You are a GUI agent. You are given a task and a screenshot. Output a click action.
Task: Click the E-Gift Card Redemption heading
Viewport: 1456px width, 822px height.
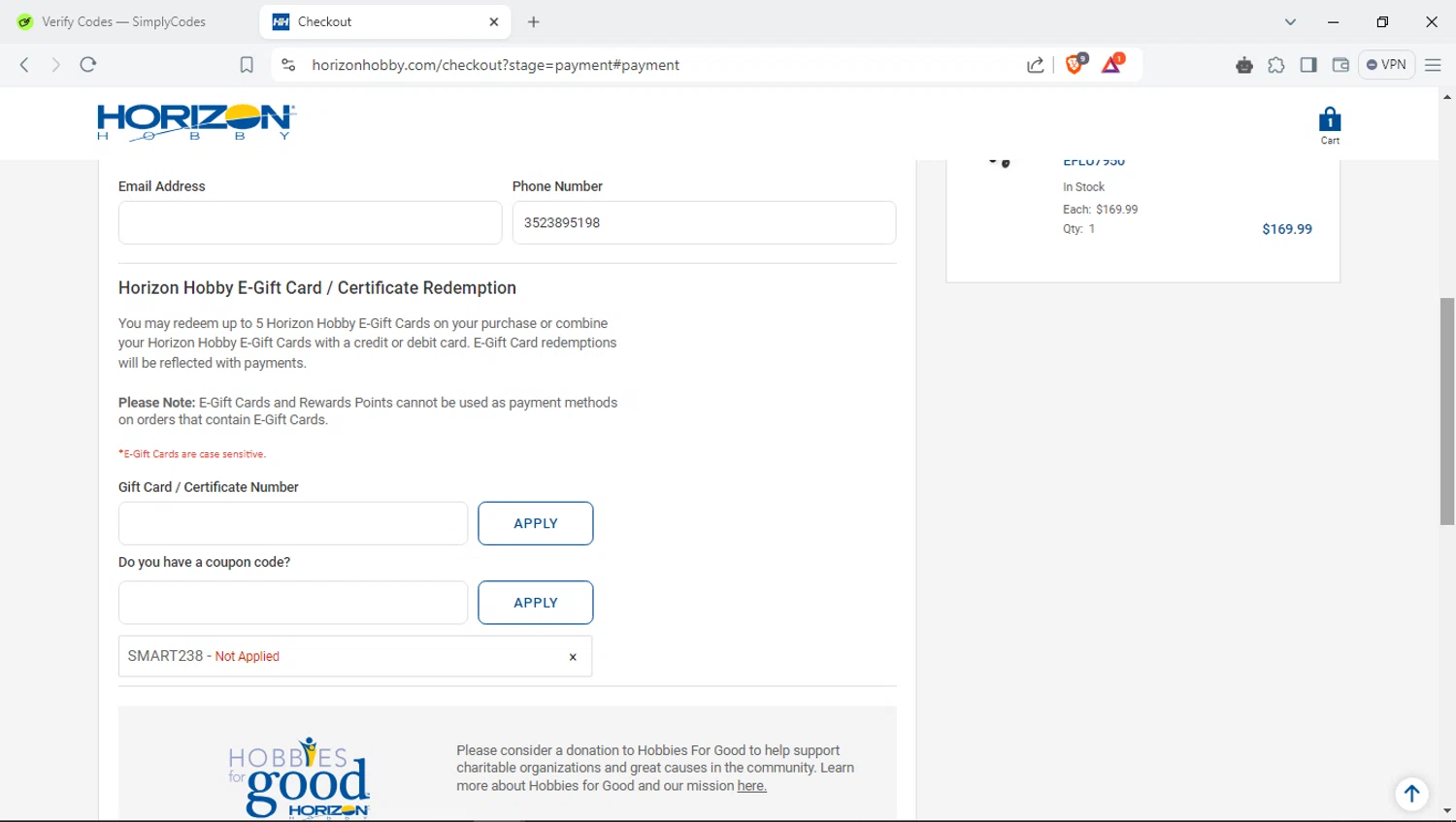317,288
